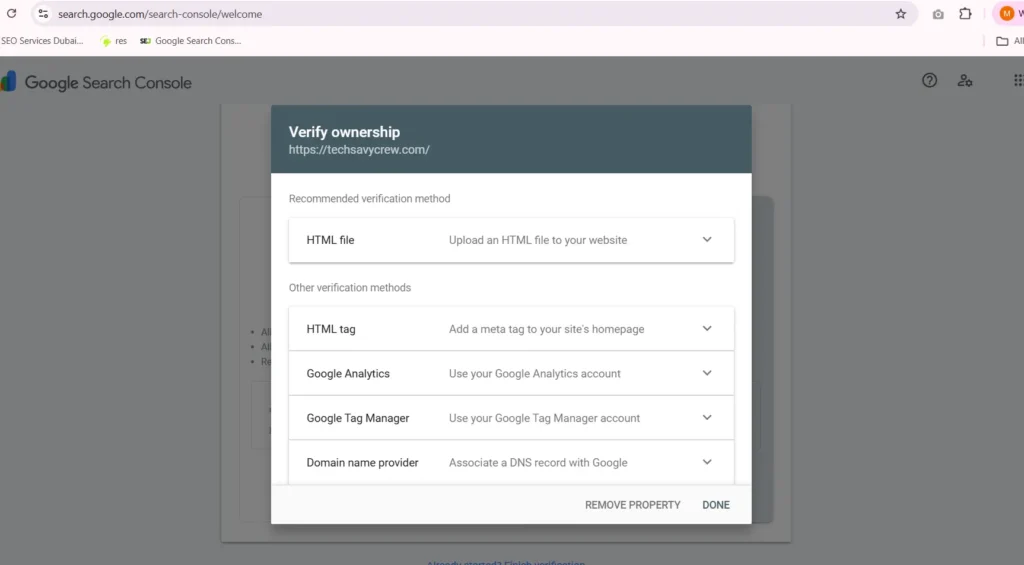Viewport: 1024px width, 565px height.
Task: Click the techsavycrew.com URL in dialog header
Action: pyautogui.click(x=359, y=150)
